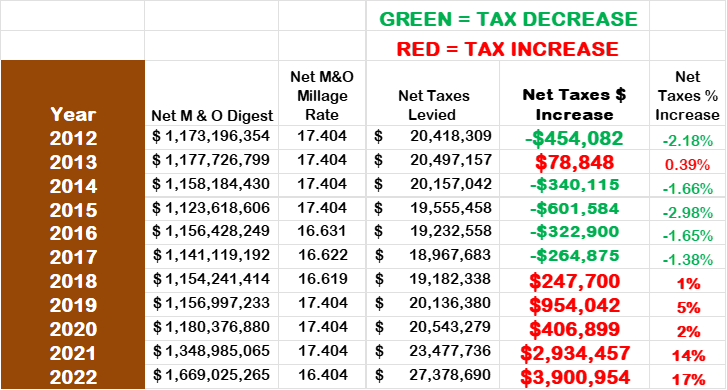The width and height of the screenshot is (727, 390).
Task: Click digest value $1,348,985,065
Action: (211, 351)
